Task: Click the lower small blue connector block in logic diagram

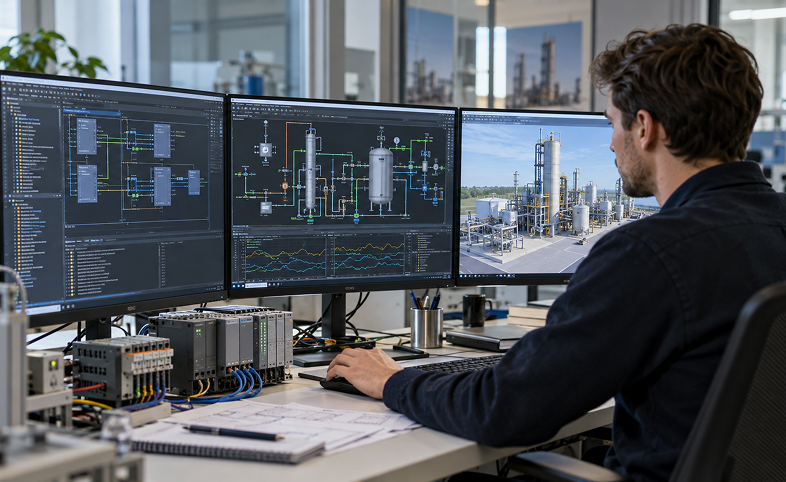Action: (x=133, y=183)
